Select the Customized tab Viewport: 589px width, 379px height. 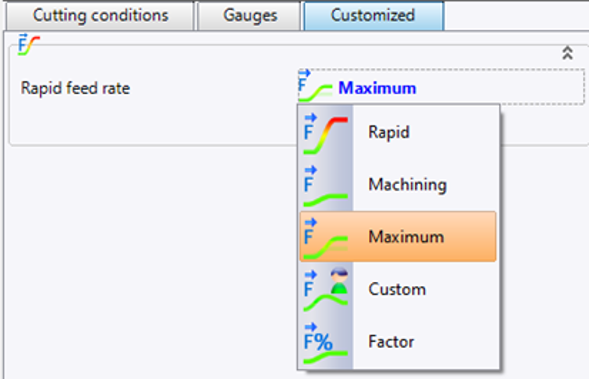(373, 16)
